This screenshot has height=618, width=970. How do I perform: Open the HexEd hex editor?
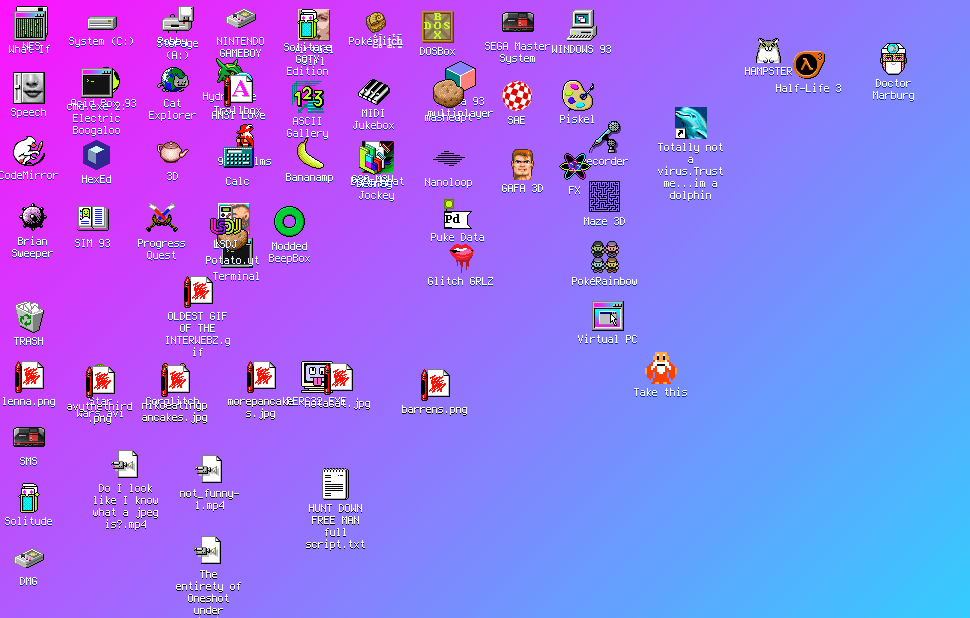[96, 155]
